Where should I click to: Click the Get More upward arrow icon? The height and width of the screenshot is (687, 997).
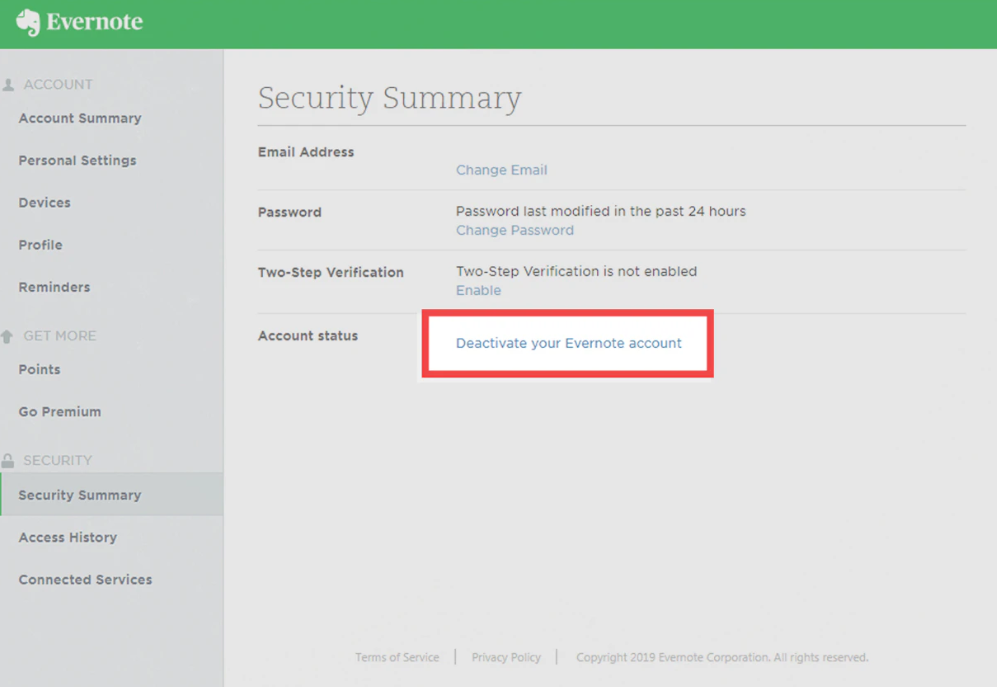[x=7, y=337]
